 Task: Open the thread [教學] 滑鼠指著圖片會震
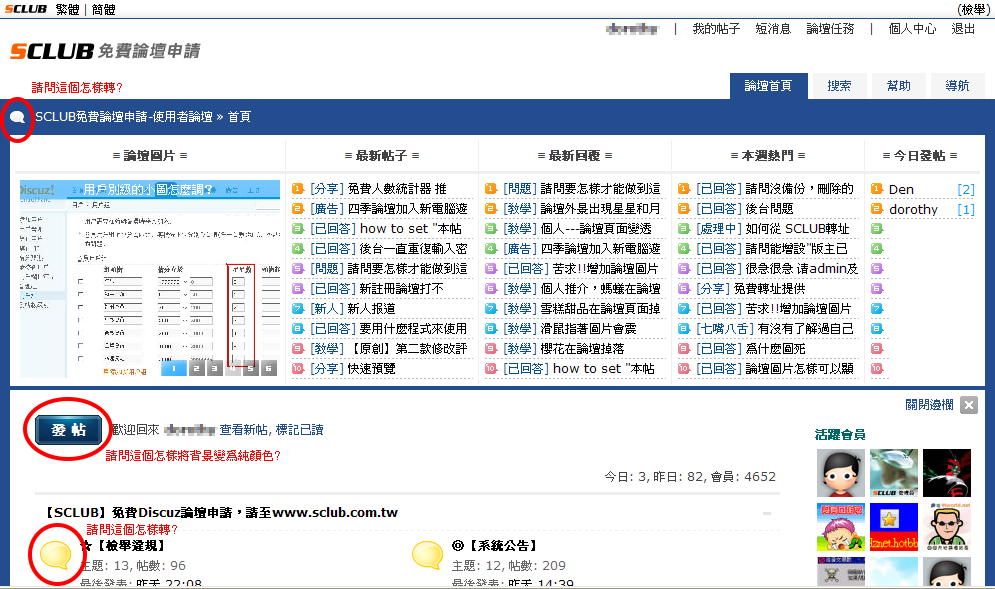[x=570, y=329]
